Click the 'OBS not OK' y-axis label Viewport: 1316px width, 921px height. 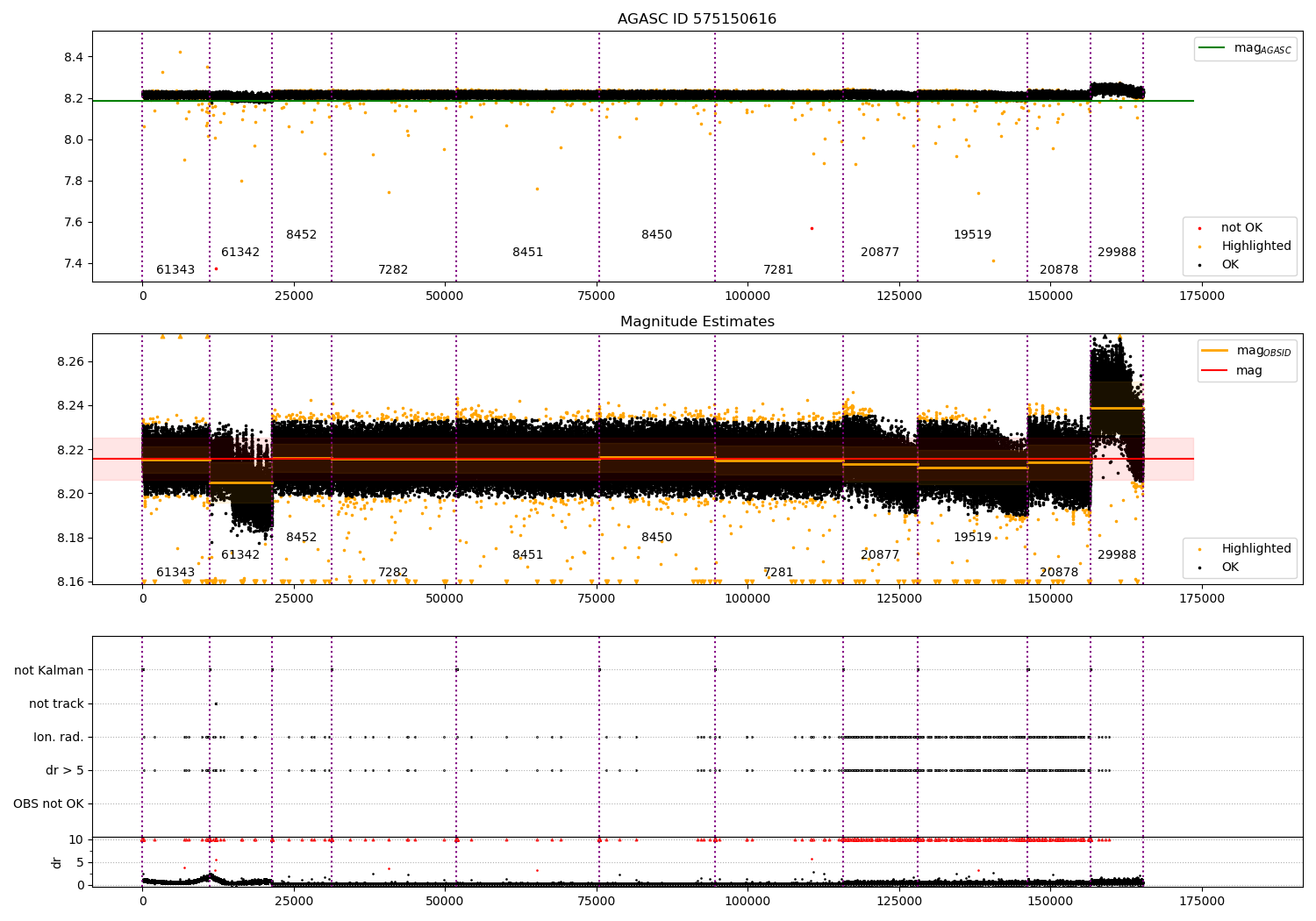pos(48,804)
